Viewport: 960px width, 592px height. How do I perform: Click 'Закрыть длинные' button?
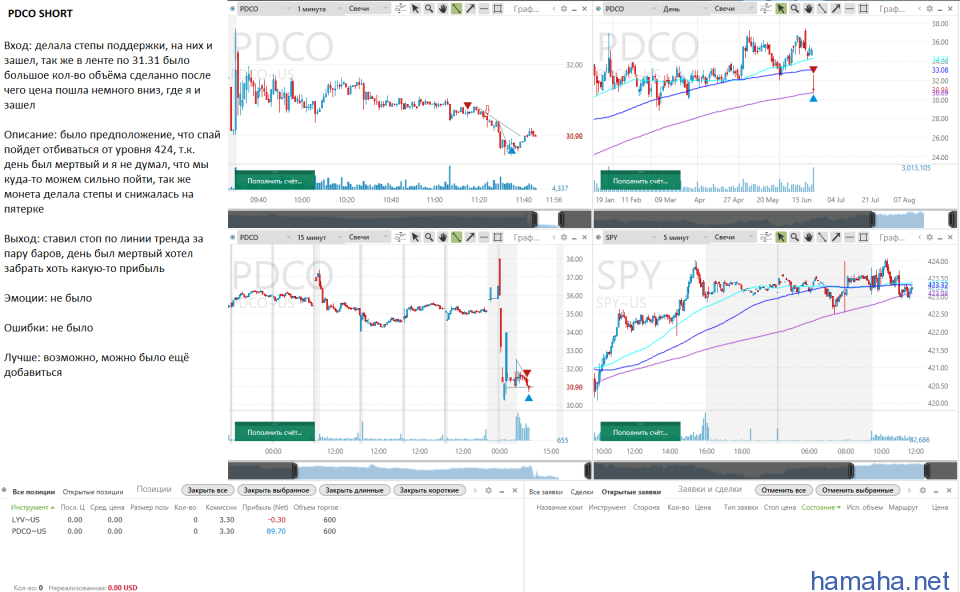(x=354, y=490)
